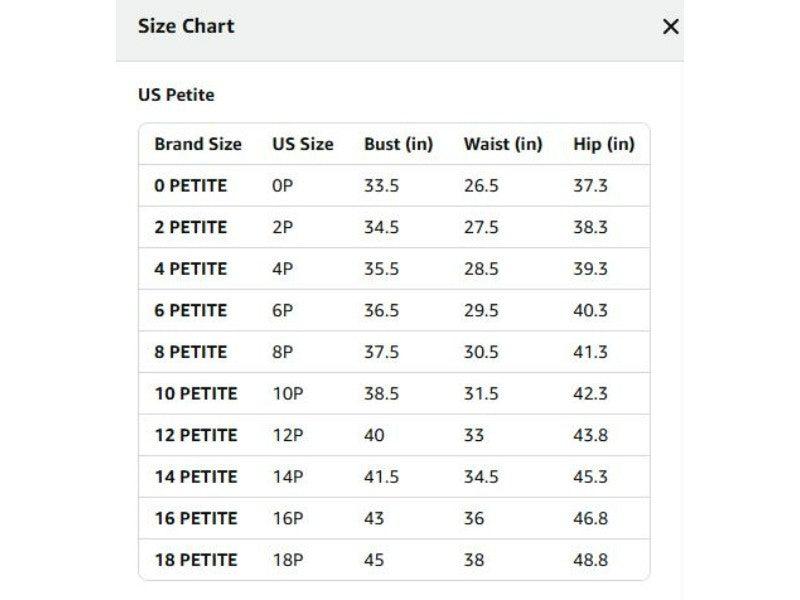Click the Waist (in) column header
The width and height of the screenshot is (800, 600).
[503, 144]
